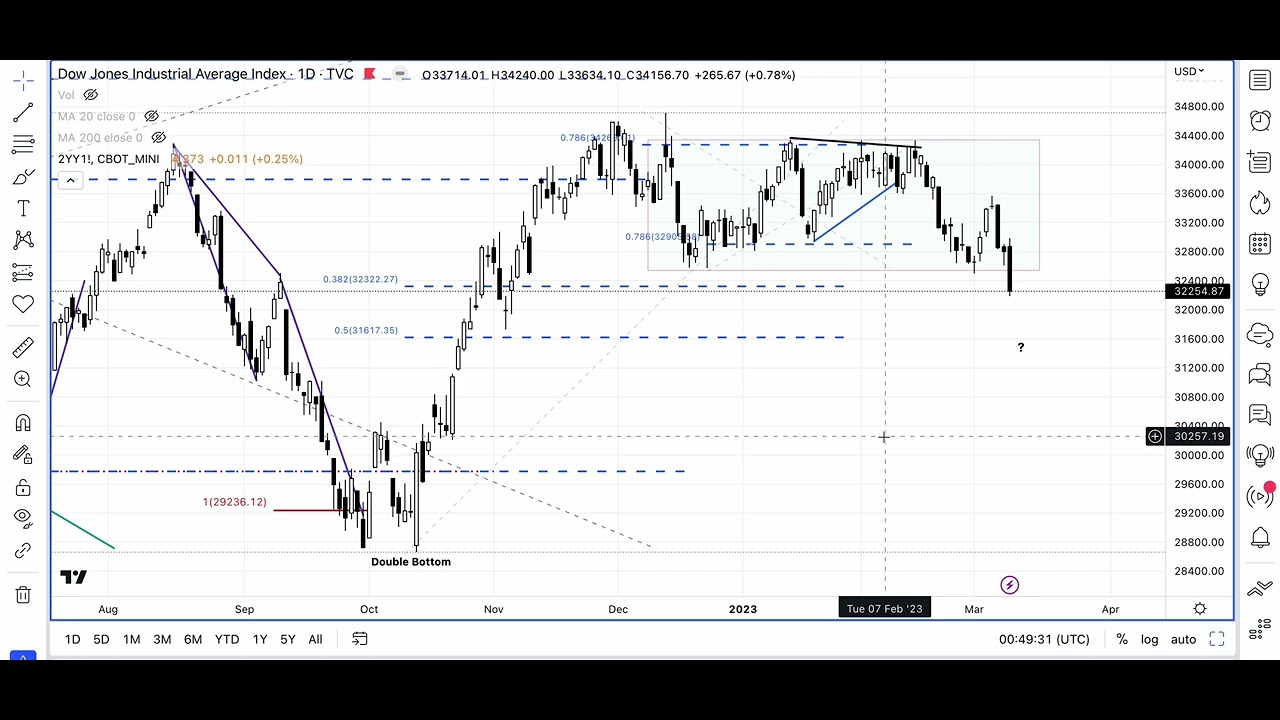Open the ideas lightbulb panel
The width and height of the screenshot is (1280, 720).
[x=1260, y=286]
